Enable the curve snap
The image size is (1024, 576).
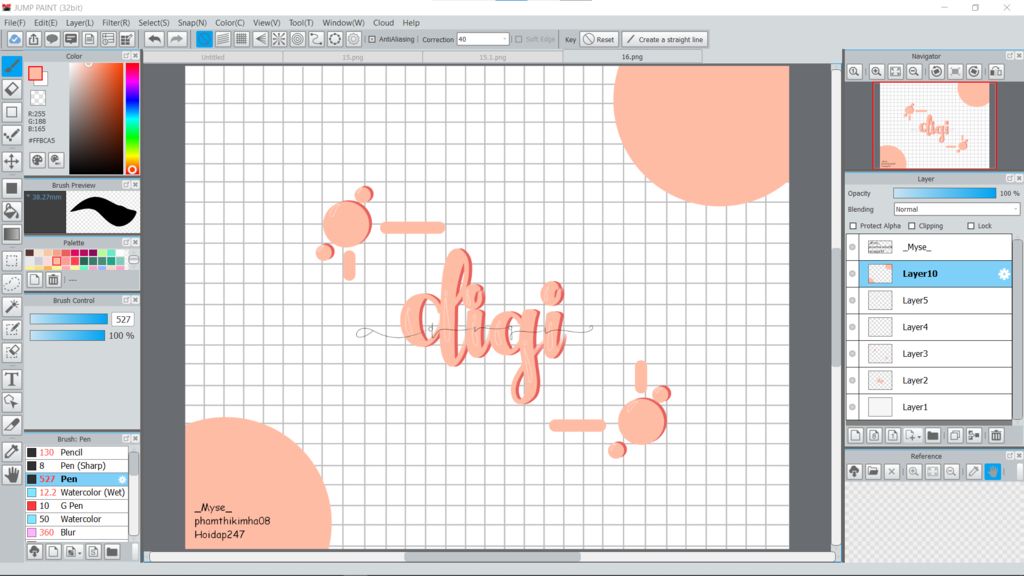316,39
